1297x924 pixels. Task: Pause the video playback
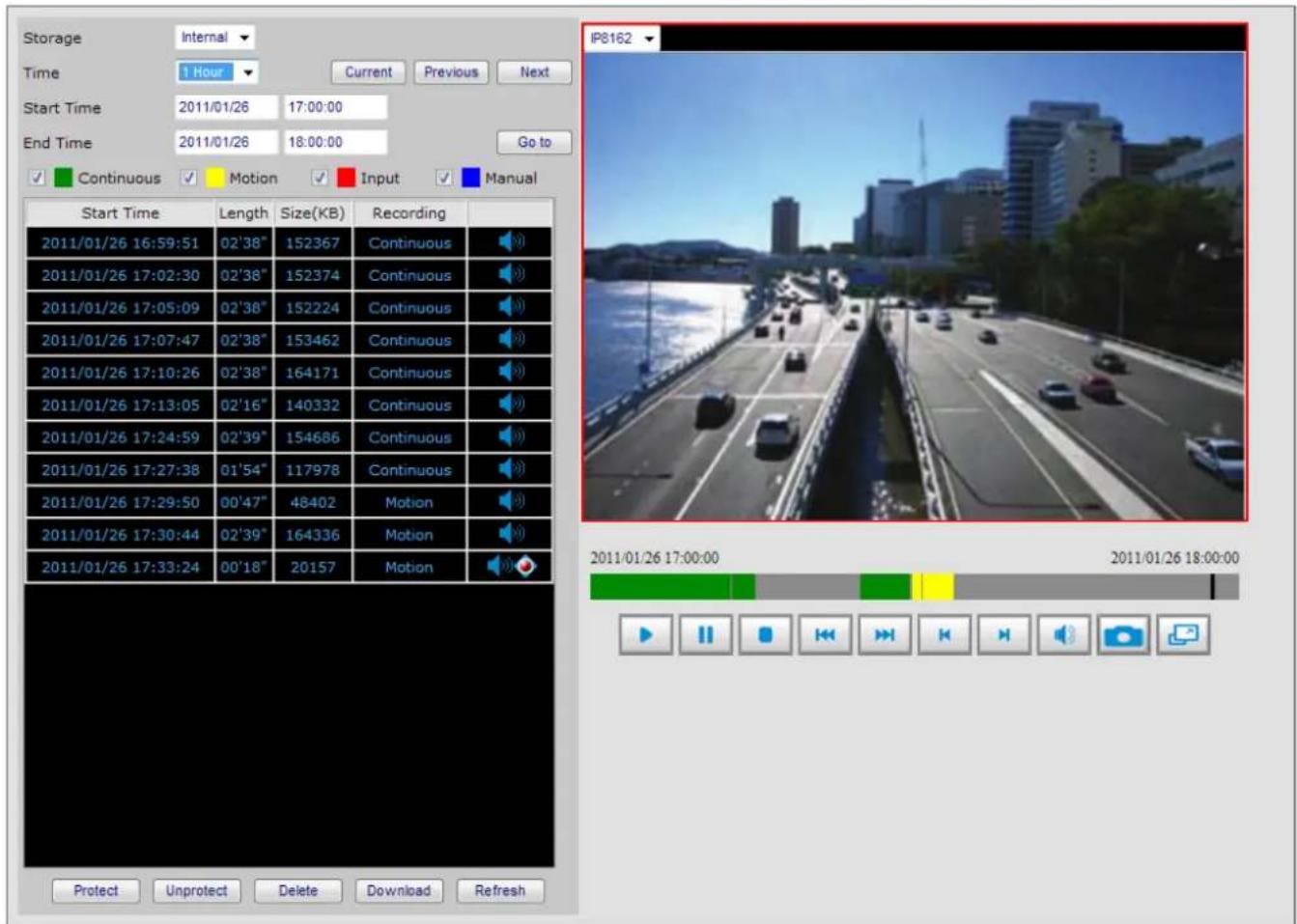pyautogui.click(x=706, y=635)
